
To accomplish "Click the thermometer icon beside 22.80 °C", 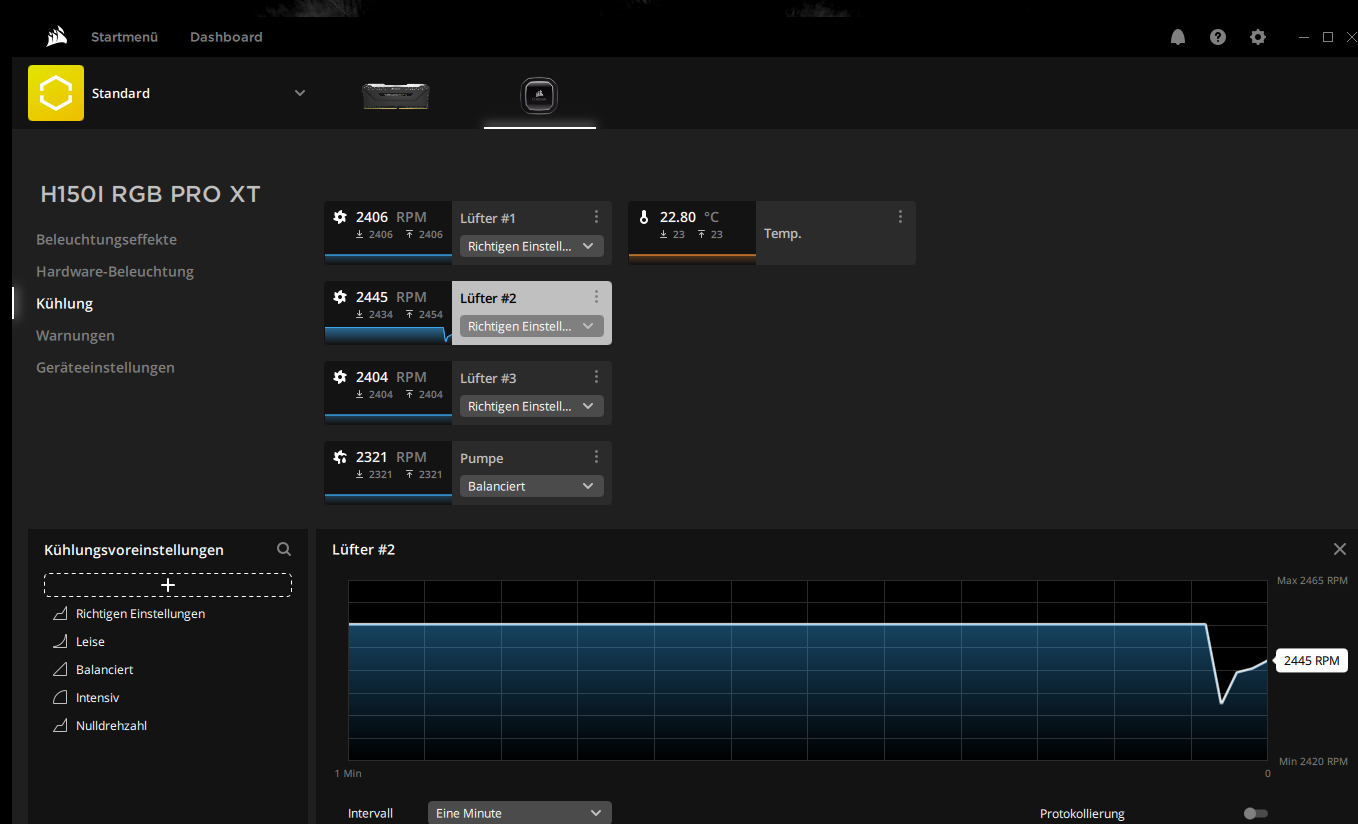I will pyautogui.click(x=644, y=217).
